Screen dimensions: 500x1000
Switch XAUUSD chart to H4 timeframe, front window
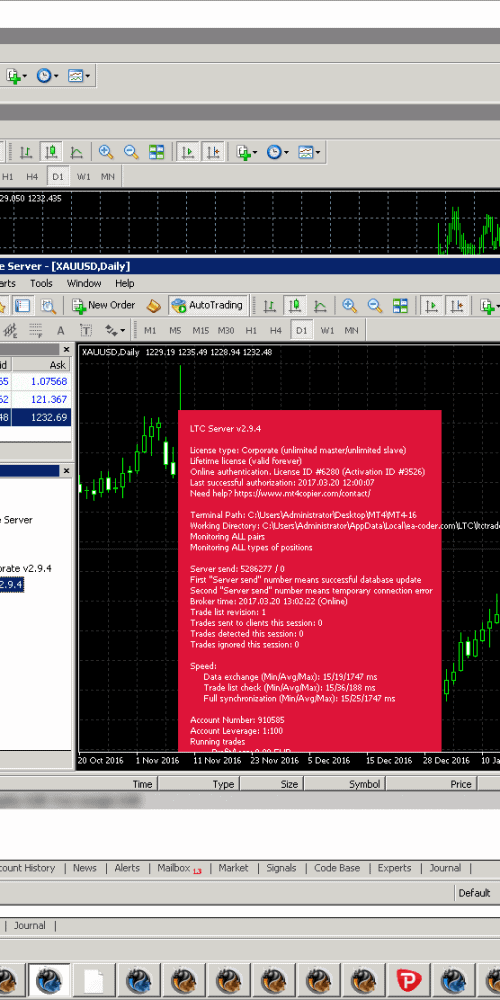[x=276, y=330]
